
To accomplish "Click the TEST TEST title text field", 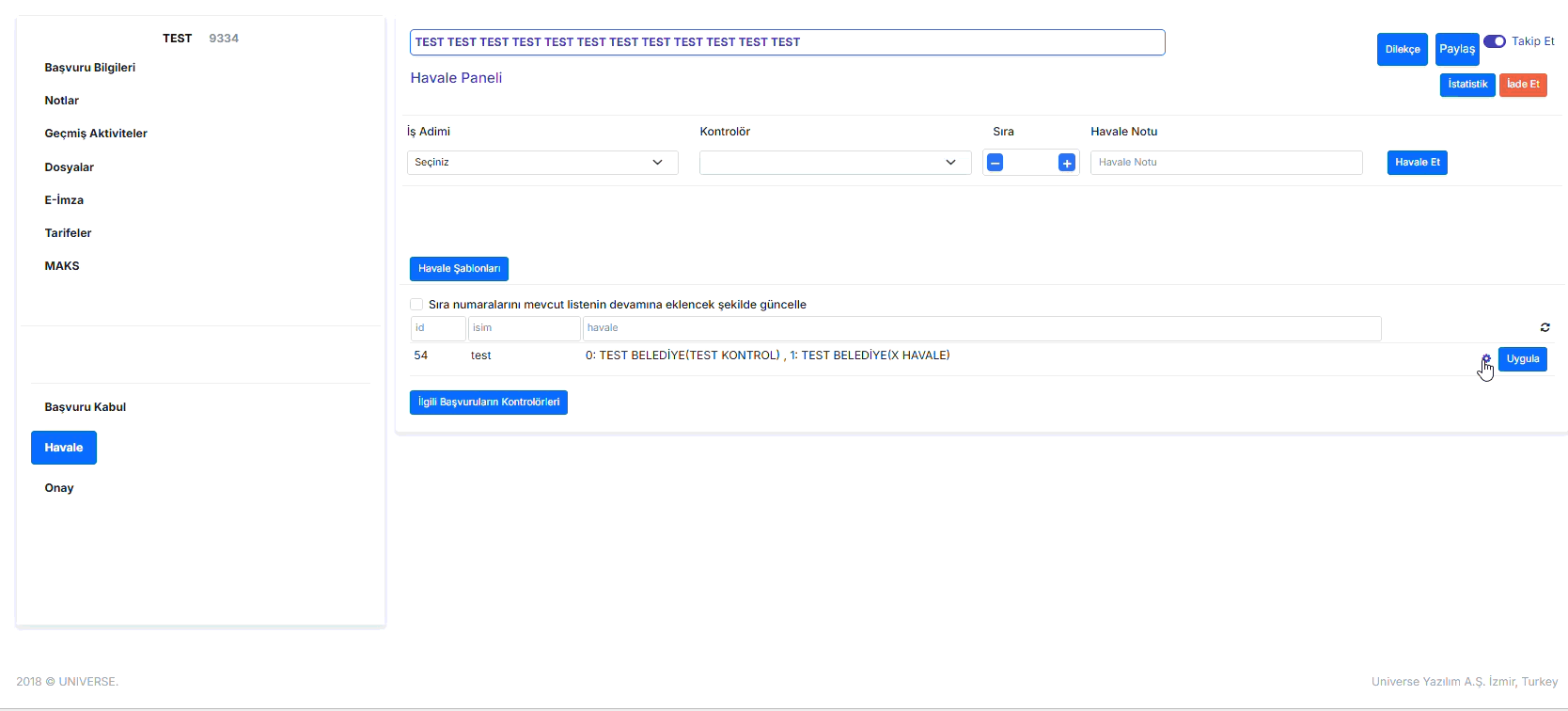I will [x=788, y=42].
